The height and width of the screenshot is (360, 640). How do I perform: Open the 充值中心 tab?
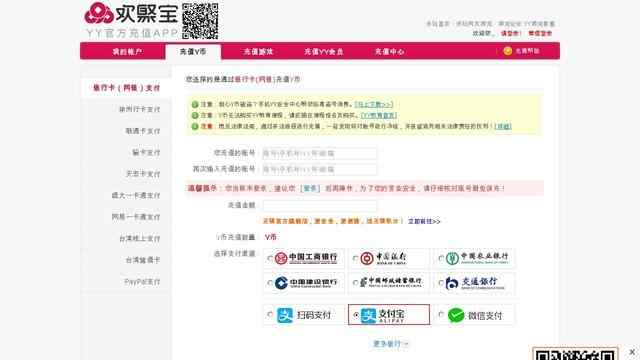click(x=389, y=51)
